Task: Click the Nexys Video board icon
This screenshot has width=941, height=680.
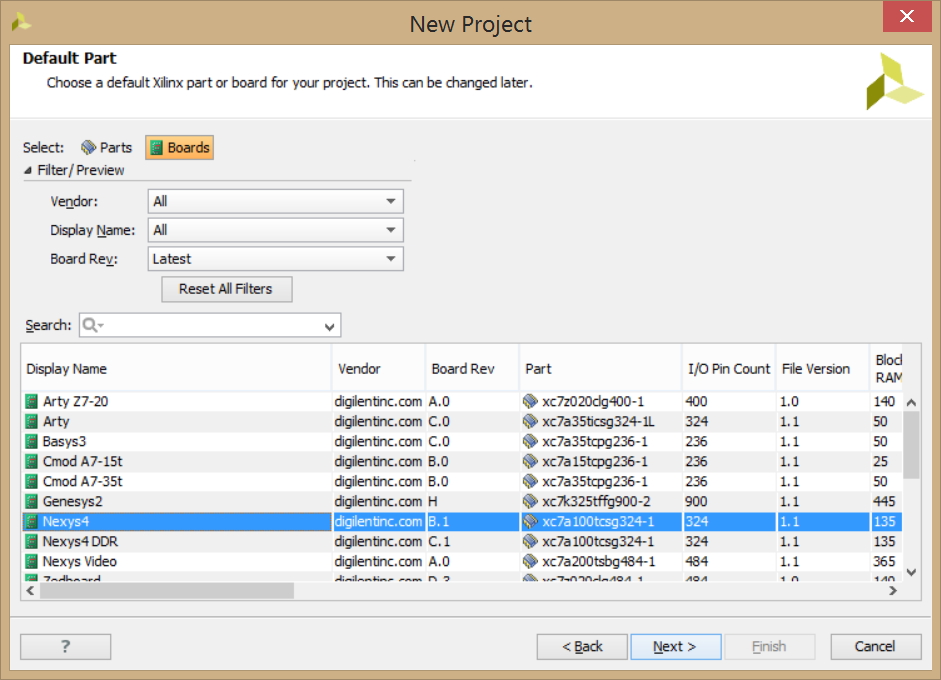Action: tap(32, 562)
